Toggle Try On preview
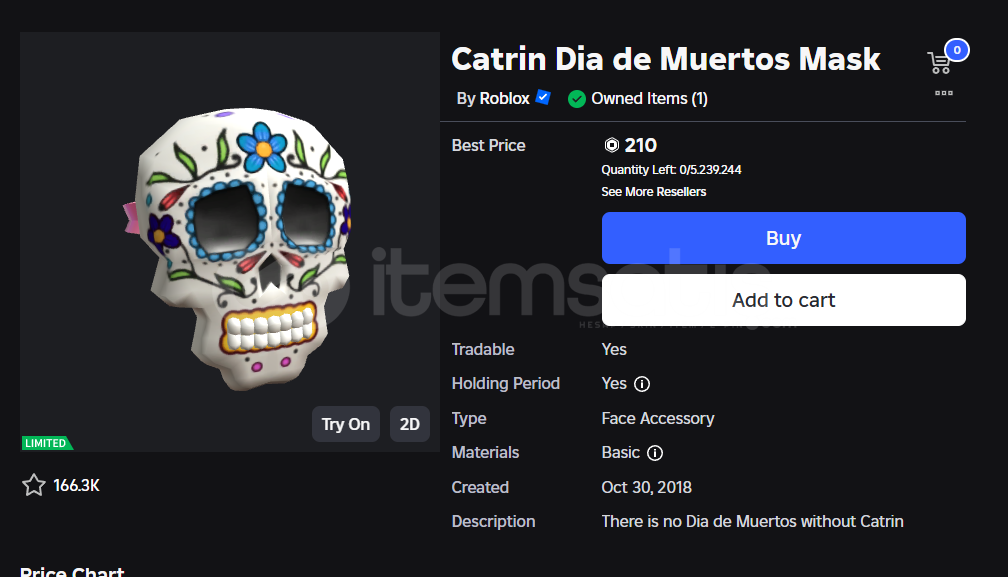This screenshot has width=1008, height=577. 345,424
